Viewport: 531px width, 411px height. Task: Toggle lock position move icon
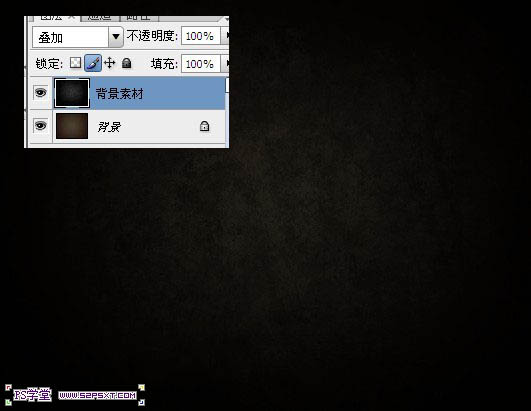pos(110,63)
